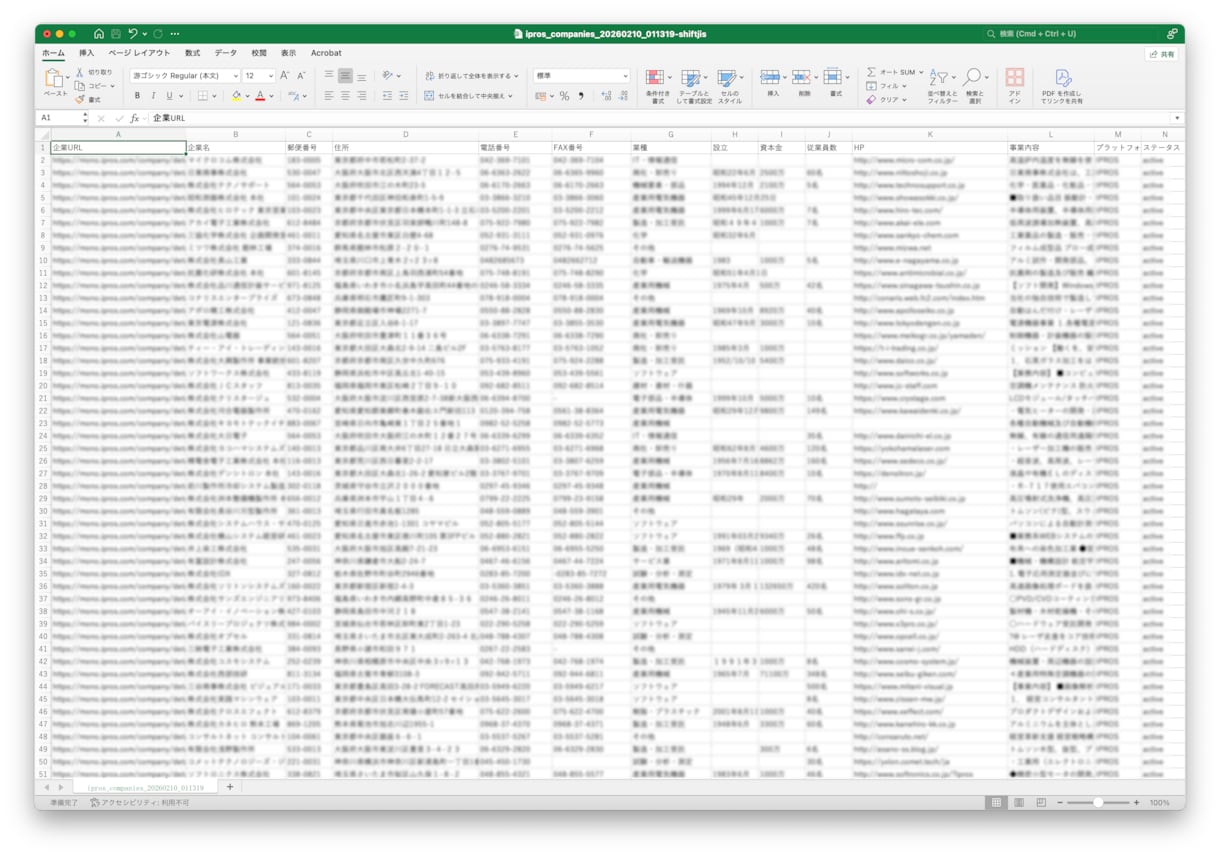The image size is (1220, 856).
Task: Open the font size dropdown
Action: point(270,76)
